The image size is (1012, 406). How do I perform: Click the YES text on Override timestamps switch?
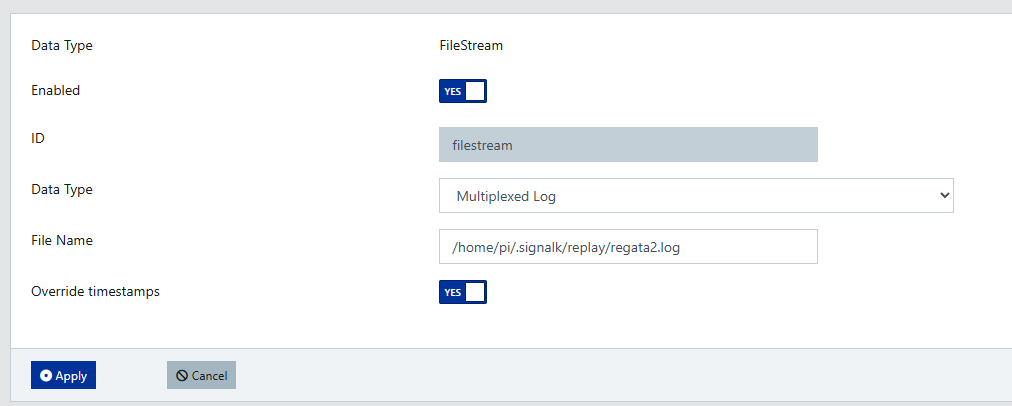[452, 292]
